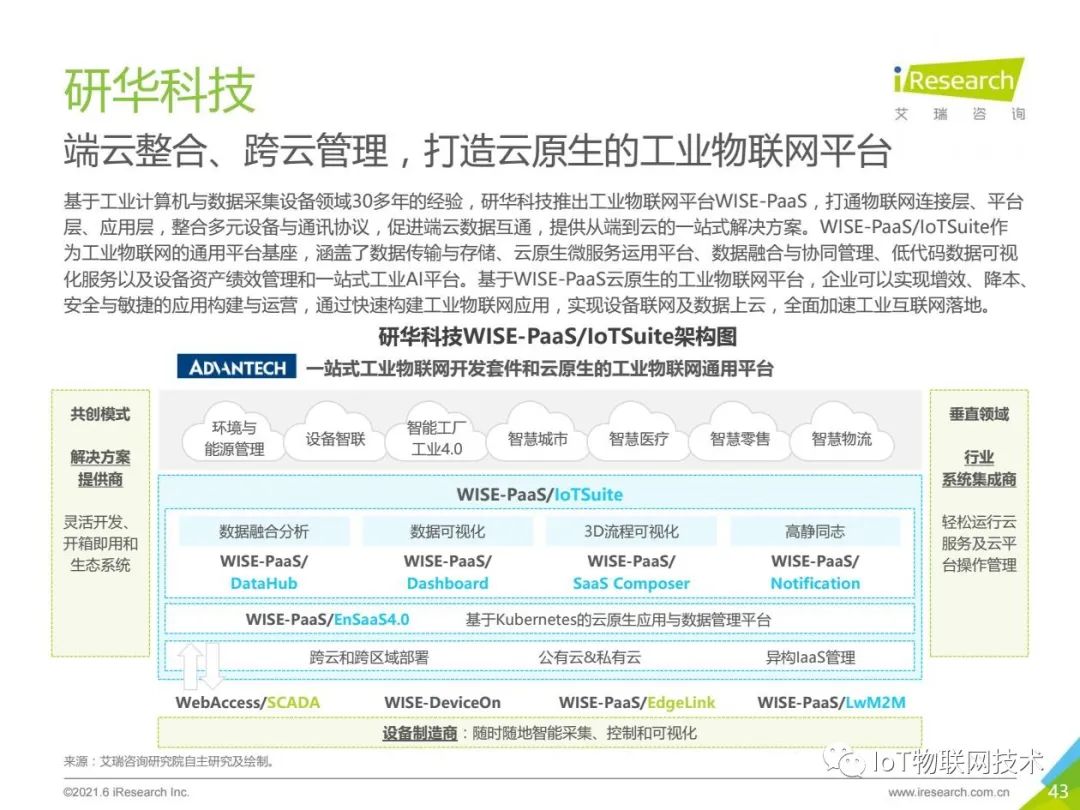Click the page number 43
The image size is (1080, 810).
1058,791
